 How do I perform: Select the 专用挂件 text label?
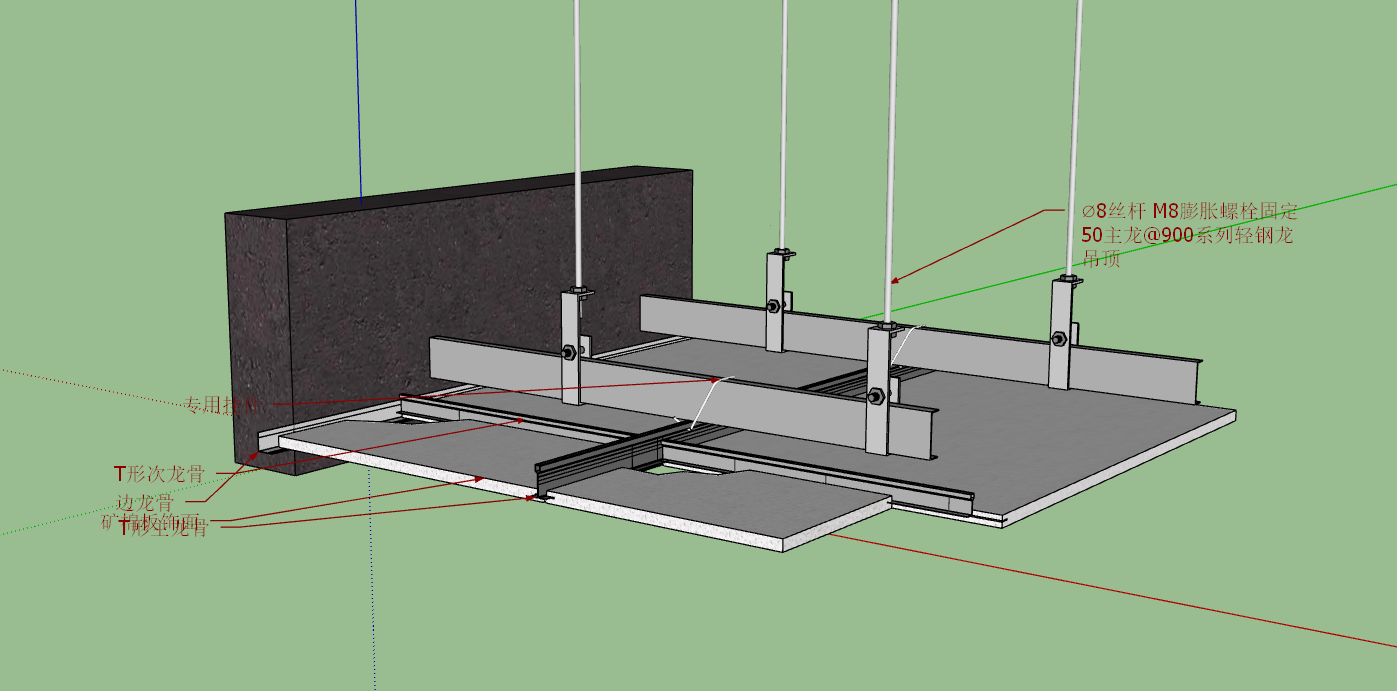point(221,405)
